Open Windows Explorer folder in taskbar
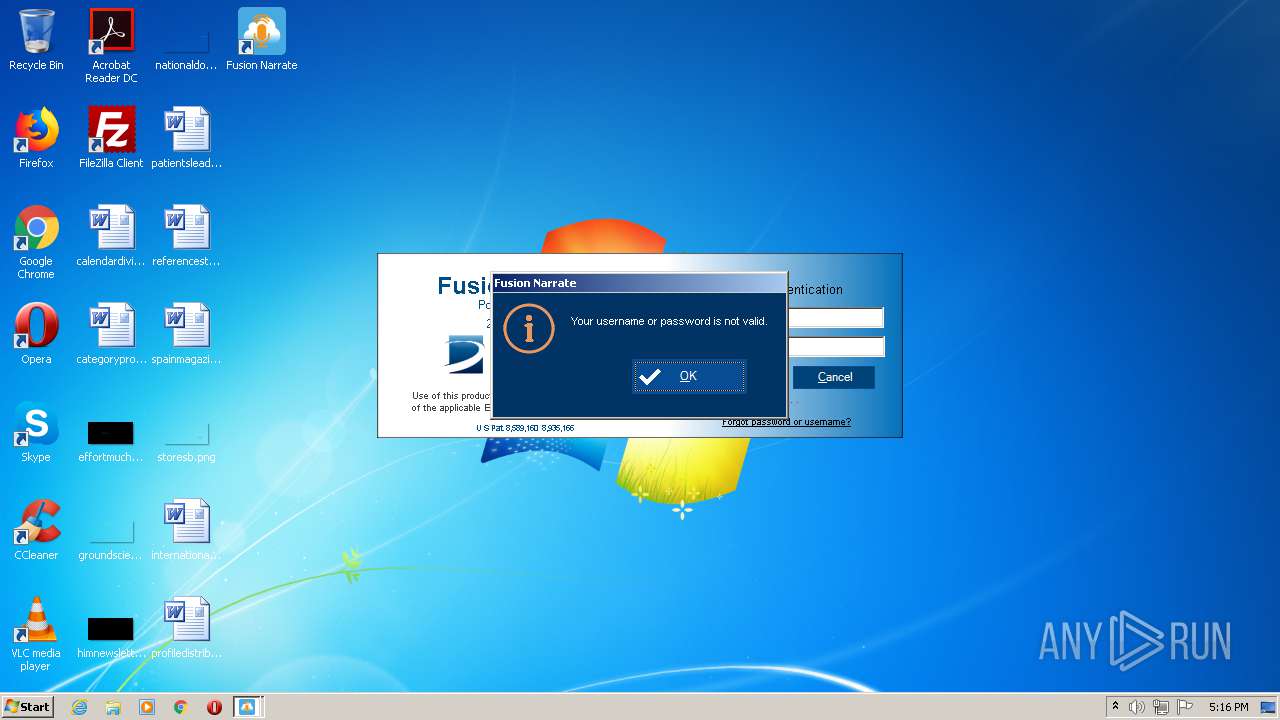 pyautogui.click(x=113, y=707)
